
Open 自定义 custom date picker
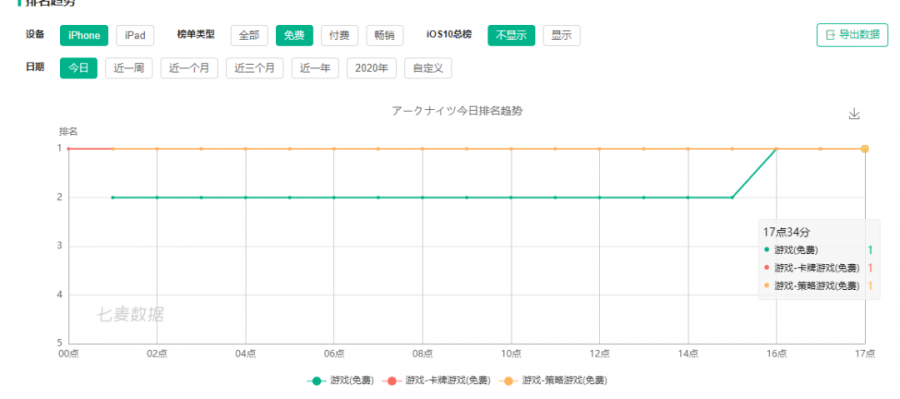(x=428, y=68)
